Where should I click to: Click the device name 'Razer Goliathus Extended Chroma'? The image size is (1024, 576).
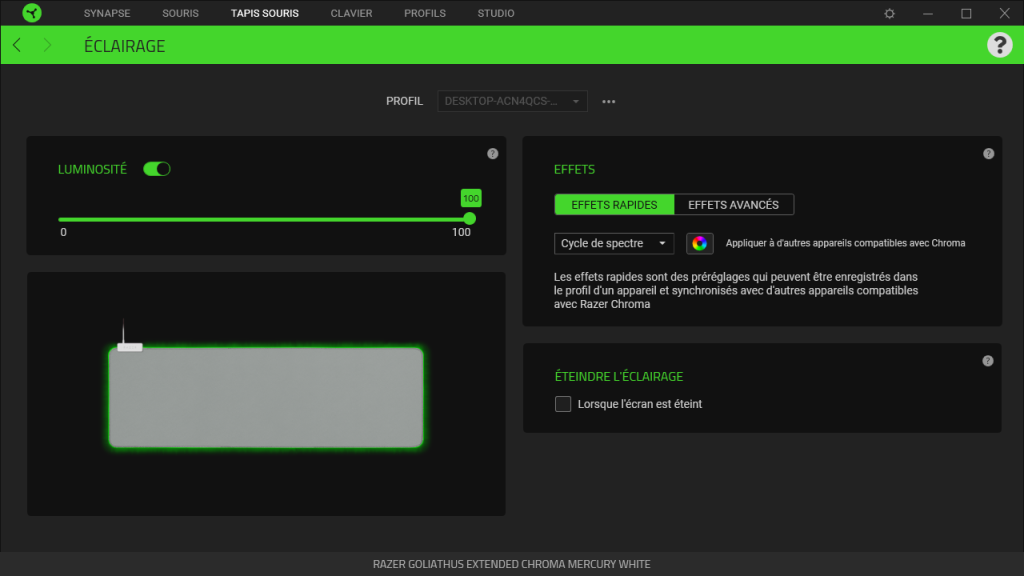pos(511,564)
